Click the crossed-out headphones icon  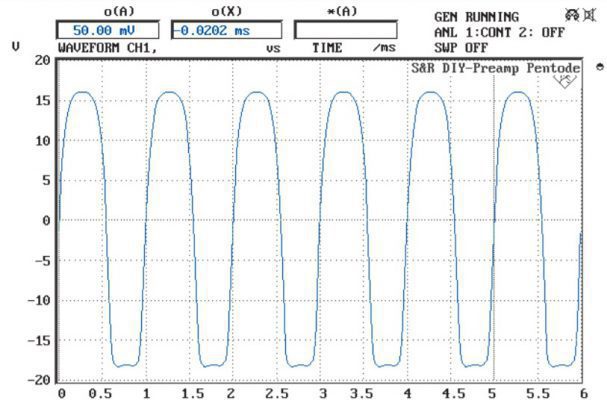tap(573, 15)
